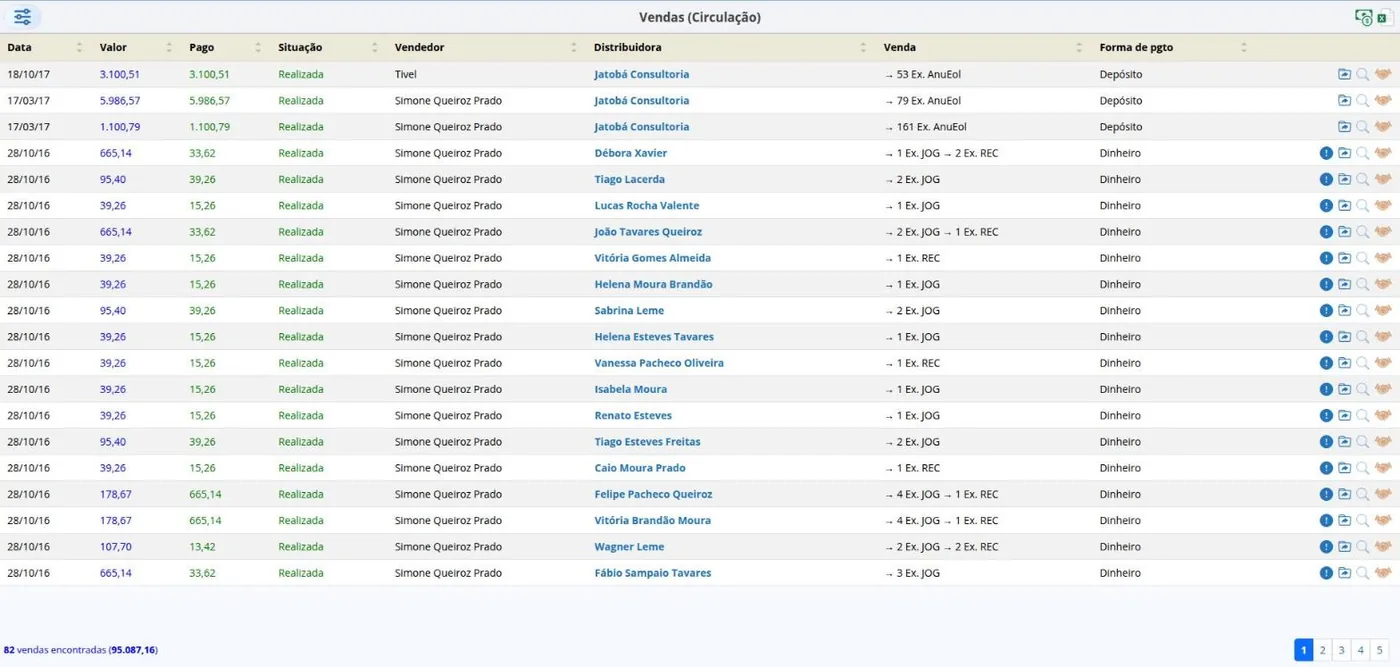This screenshot has height=667, width=1400.
Task: Click the blue alert icon in Débora Xavier's row
Action: click(1326, 153)
